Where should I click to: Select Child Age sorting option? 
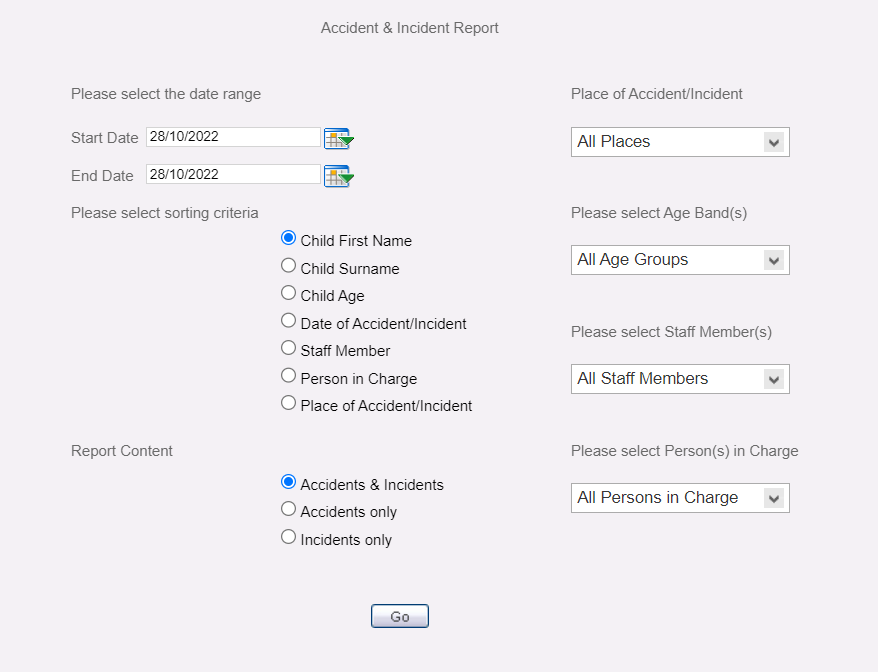288,293
